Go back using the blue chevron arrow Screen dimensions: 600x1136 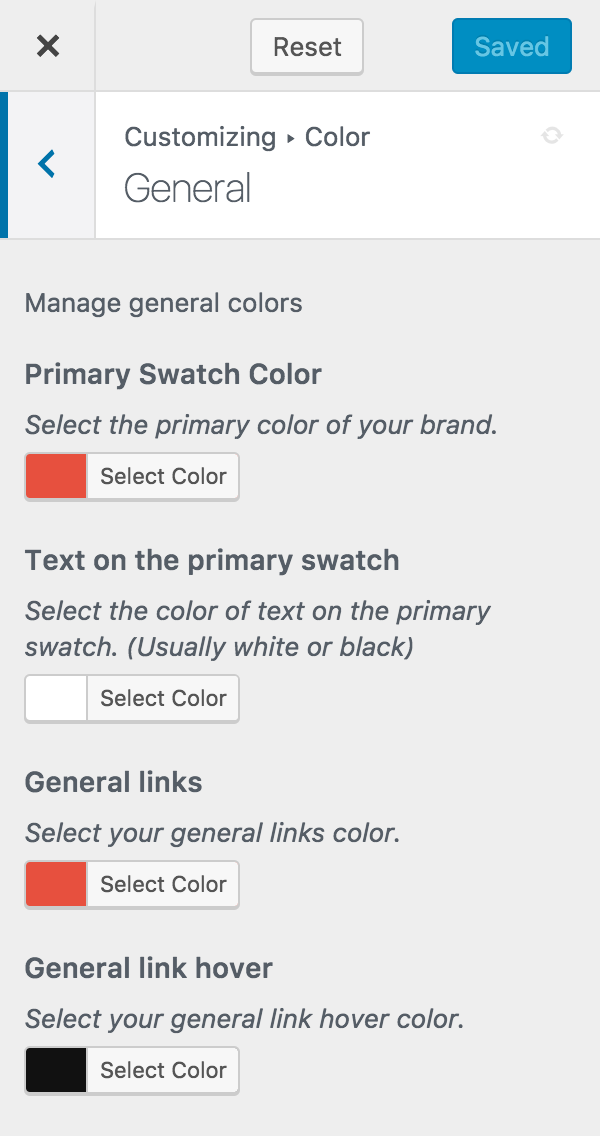point(47,164)
